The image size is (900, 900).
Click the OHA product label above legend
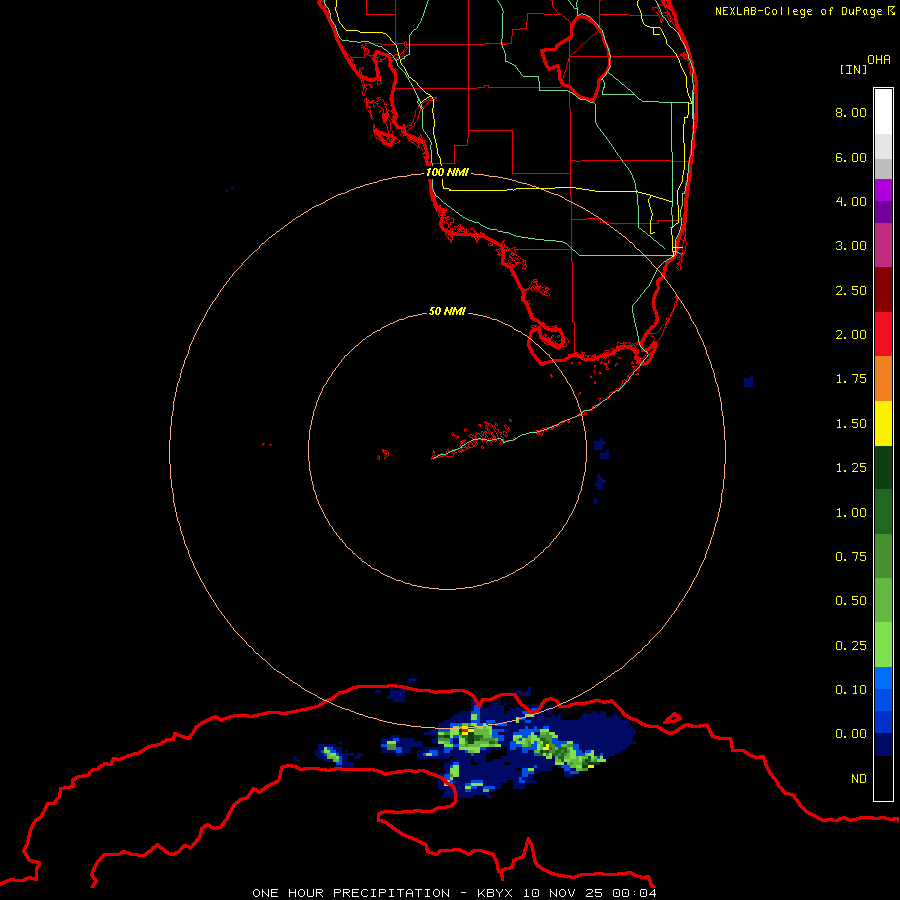[879, 59]
